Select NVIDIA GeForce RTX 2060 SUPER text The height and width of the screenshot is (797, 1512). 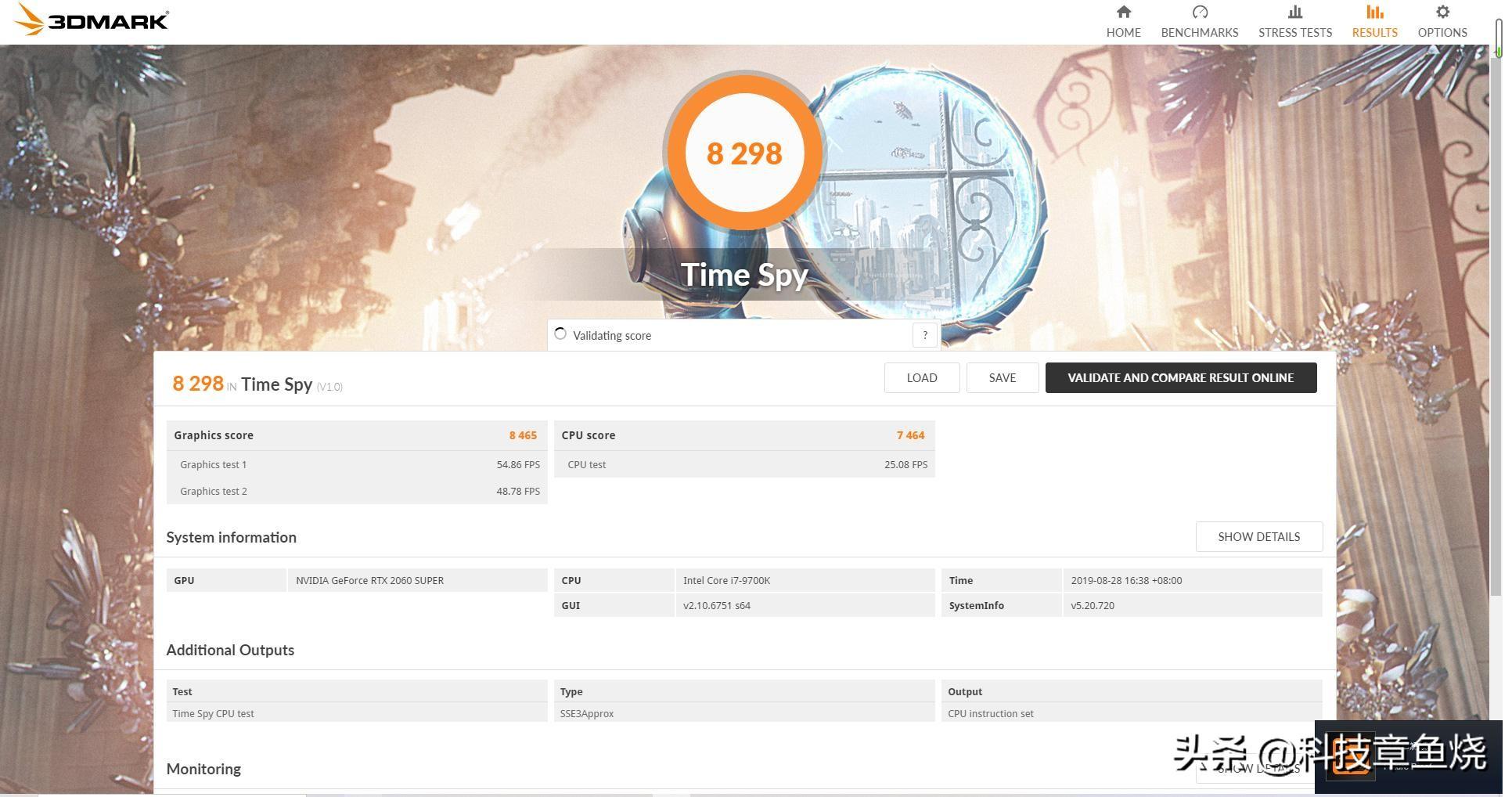(x=369, y=581)
